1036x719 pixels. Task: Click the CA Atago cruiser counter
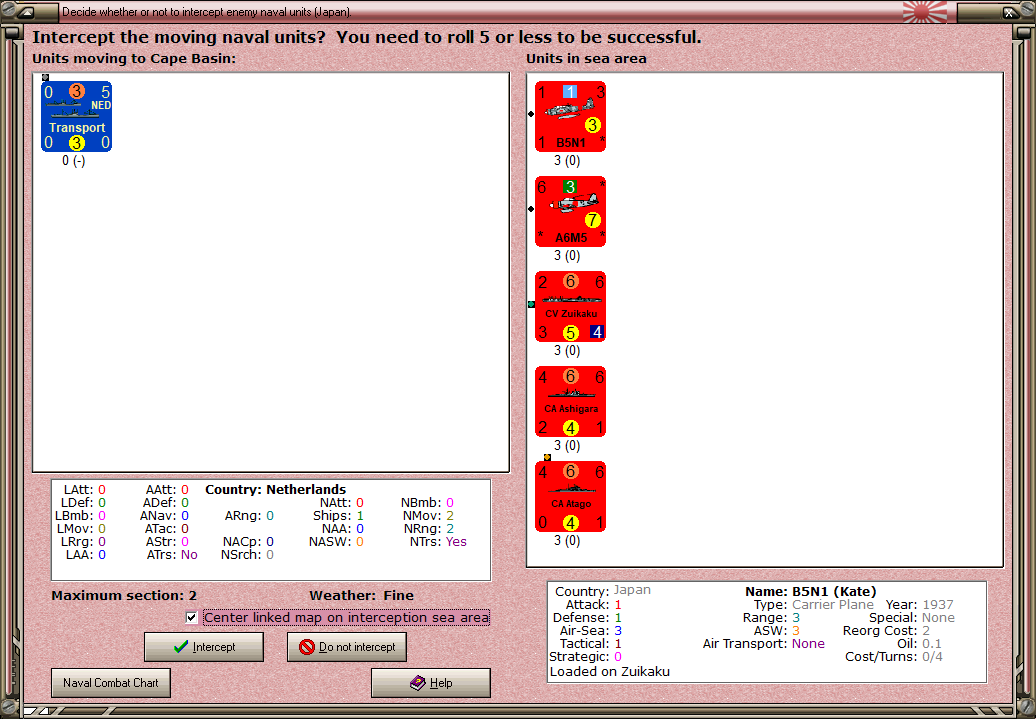click(x=570, y=496)
